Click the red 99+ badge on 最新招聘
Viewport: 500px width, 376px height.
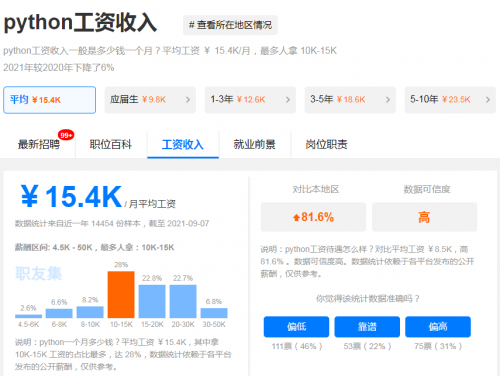coord(66,135)
